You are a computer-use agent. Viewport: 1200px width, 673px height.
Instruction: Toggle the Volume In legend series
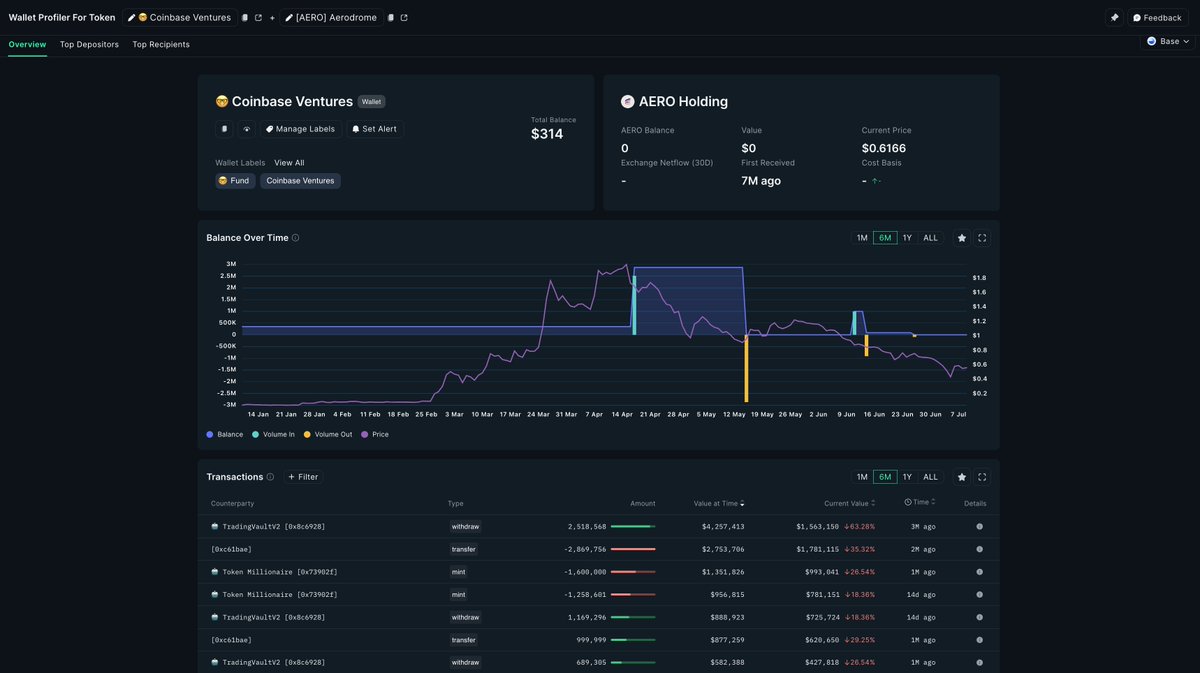pyautogui.click(x=273, y=435)
